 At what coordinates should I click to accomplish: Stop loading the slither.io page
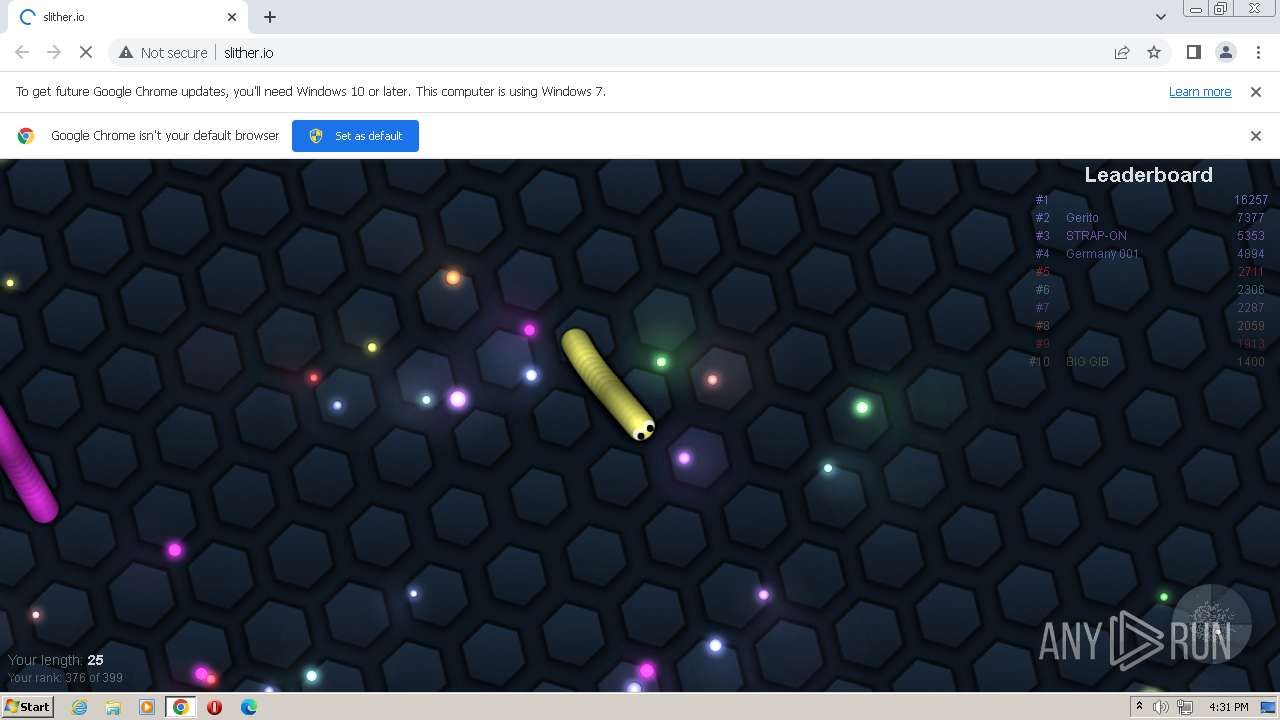pyautogui.click(x=86, y=52)
